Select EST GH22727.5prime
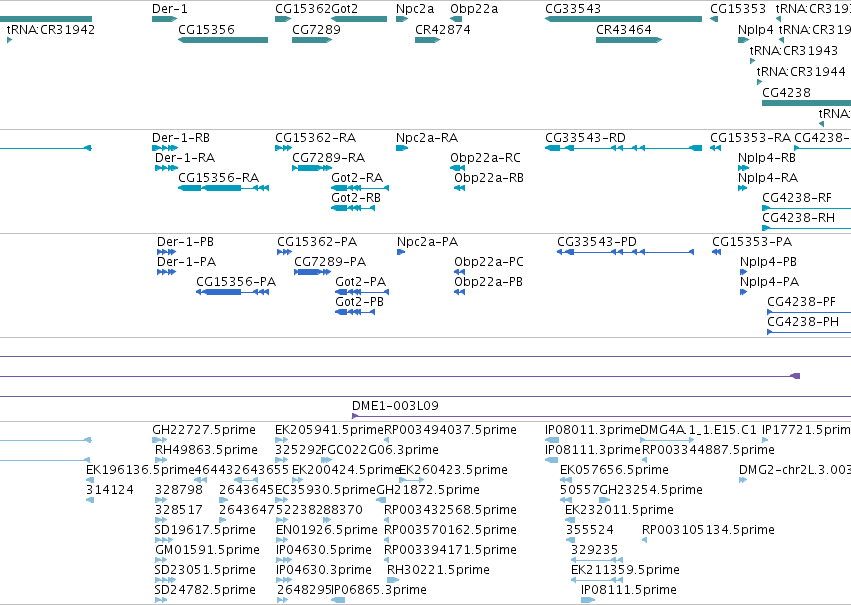Screen dimensions: 851x605 coord(160,440)
